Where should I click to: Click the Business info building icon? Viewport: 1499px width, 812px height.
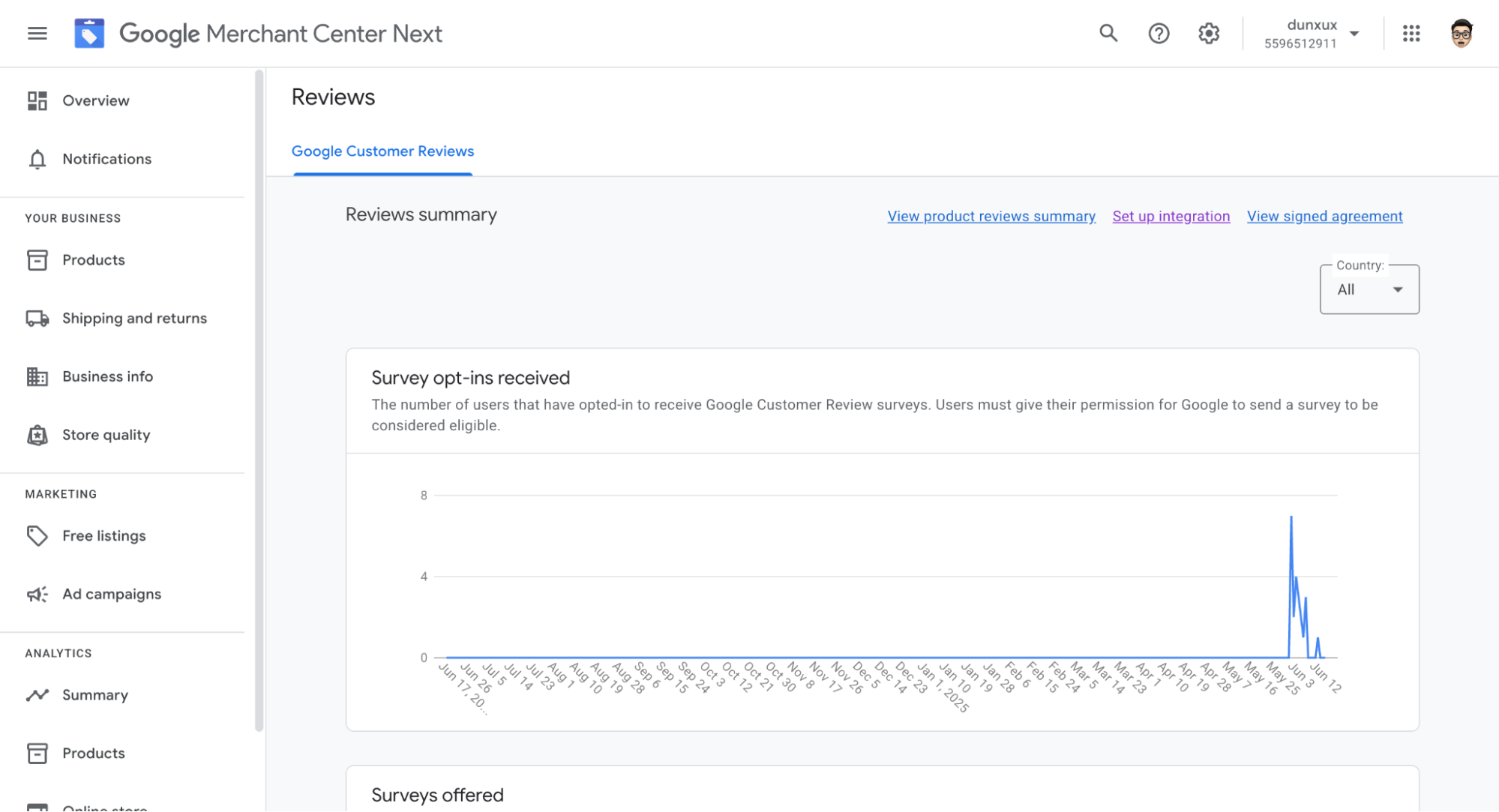[x=37, y=376]
